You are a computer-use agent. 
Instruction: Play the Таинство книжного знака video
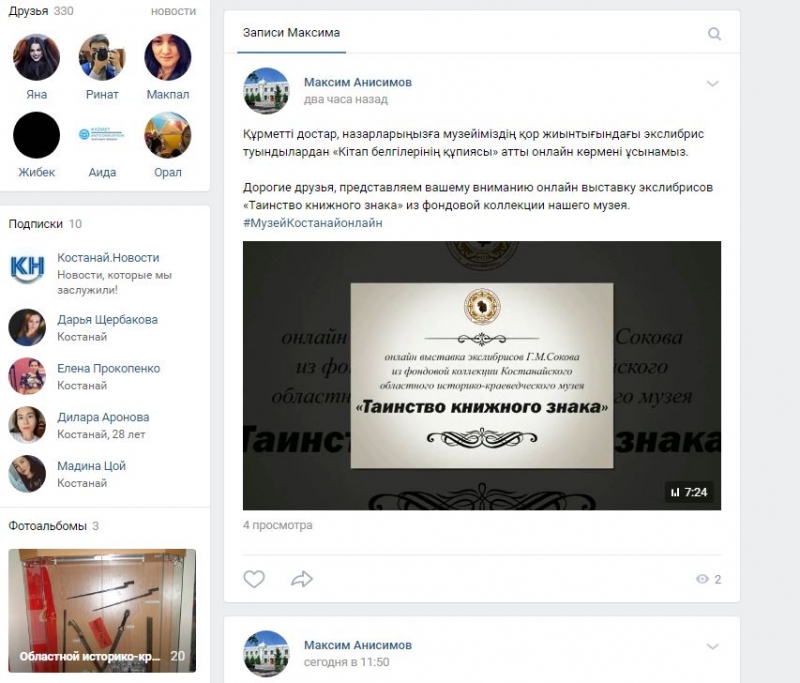pyautogui.click(x=482, y=375)
